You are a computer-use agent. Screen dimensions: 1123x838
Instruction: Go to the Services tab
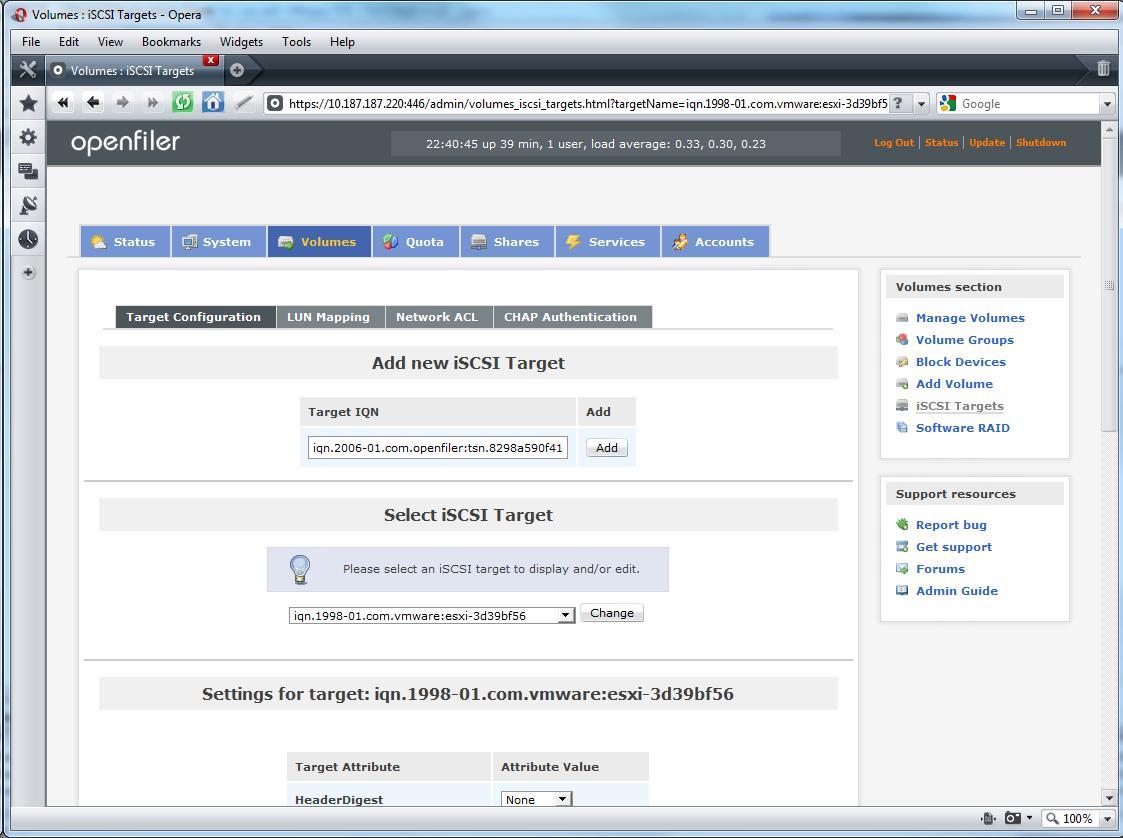[607, 242]
